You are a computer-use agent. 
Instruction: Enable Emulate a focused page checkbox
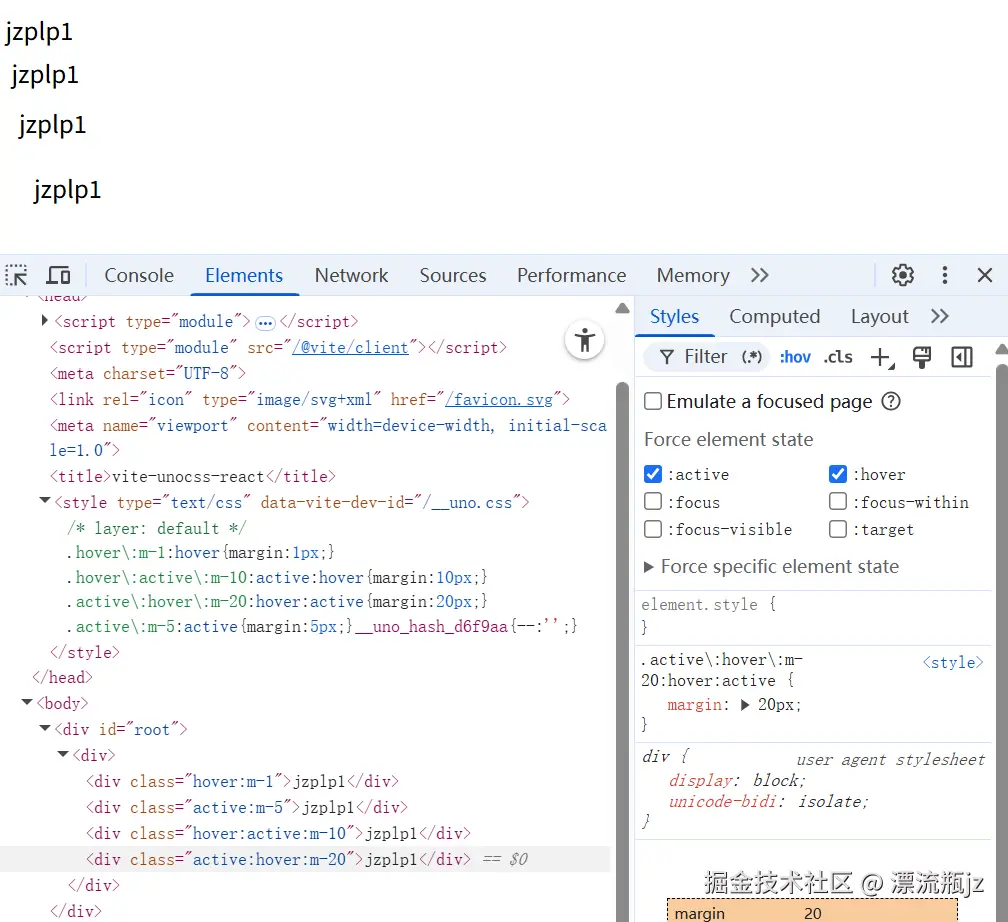coord(652,401)
